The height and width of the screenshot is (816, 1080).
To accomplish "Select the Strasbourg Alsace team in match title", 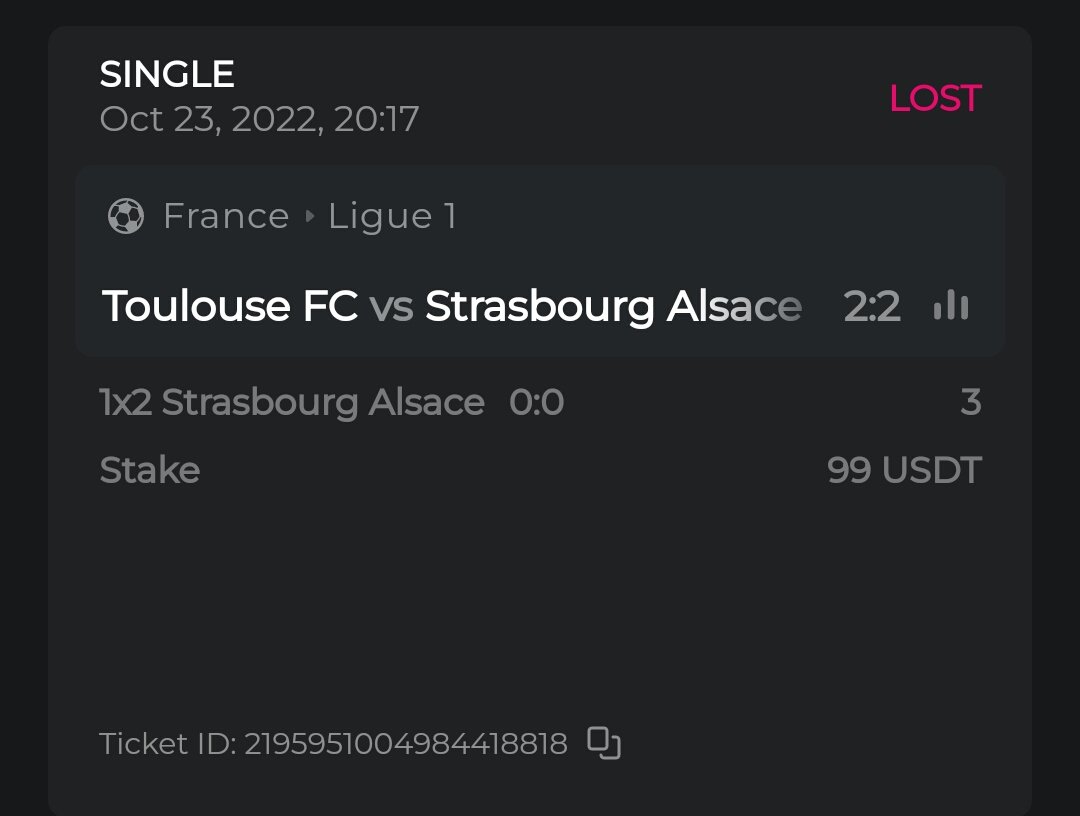I will point(613,306).
